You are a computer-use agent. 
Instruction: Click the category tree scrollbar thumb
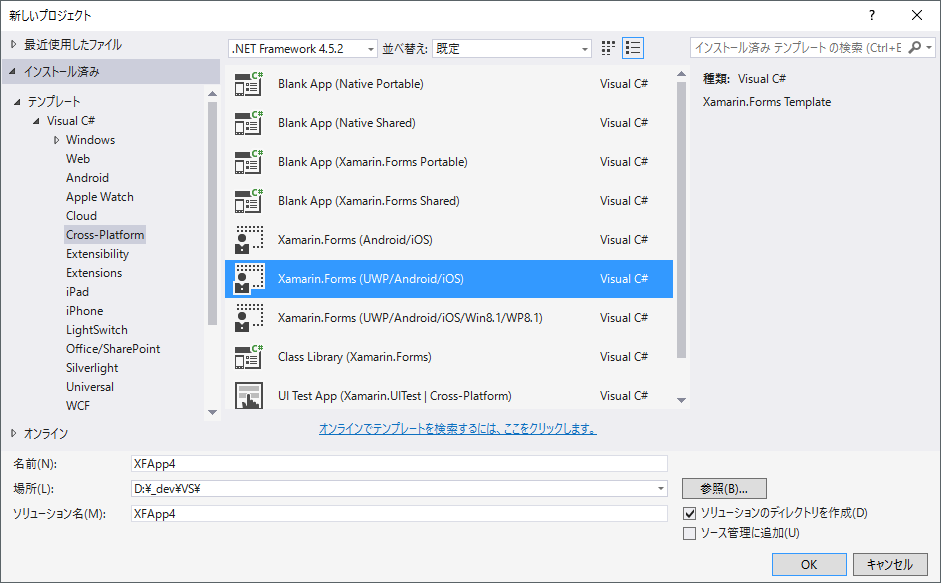click(212, 213)
